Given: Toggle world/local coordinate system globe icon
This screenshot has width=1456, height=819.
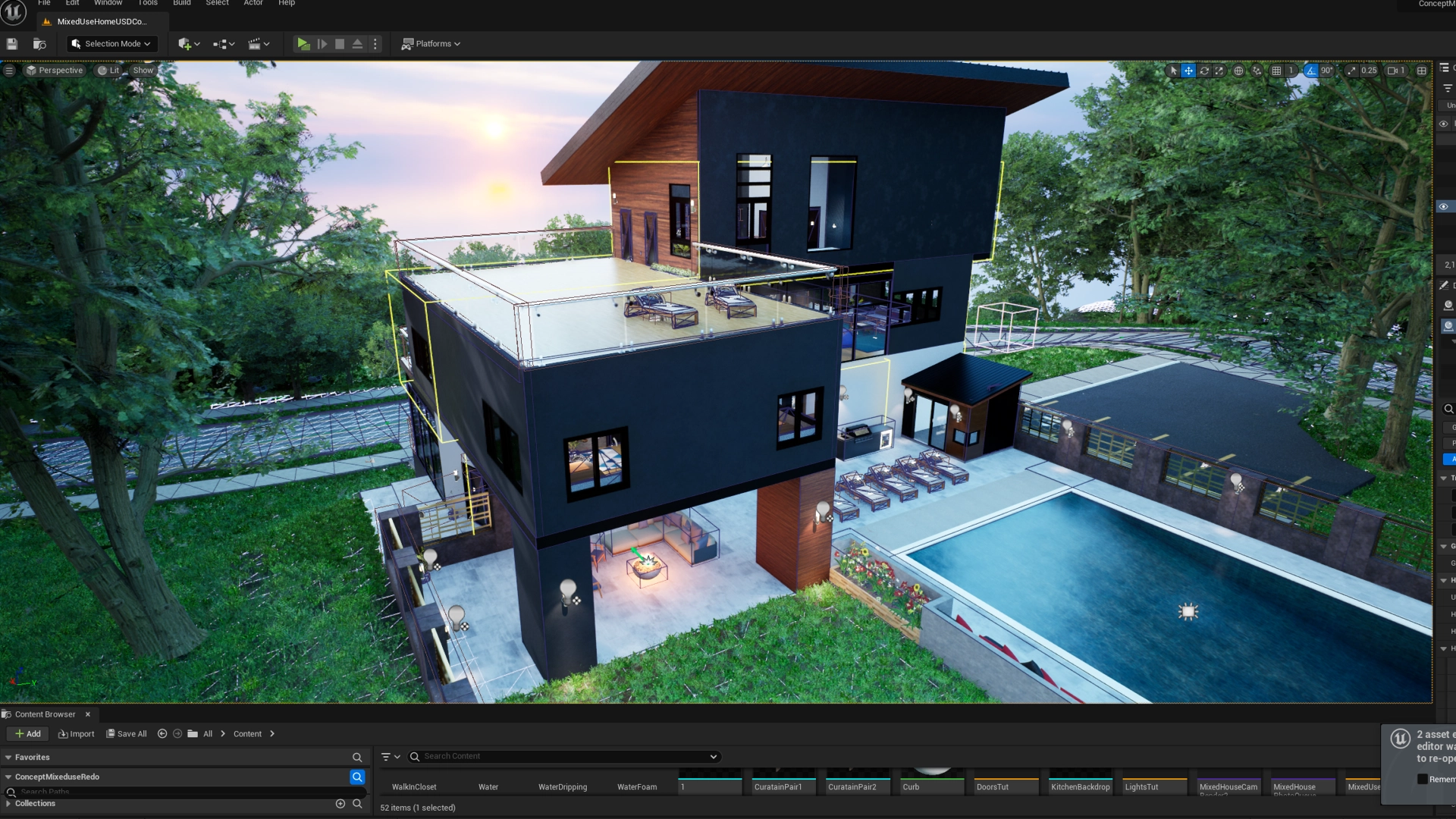Looking at the screenshot, I should tap(1238, 71).
